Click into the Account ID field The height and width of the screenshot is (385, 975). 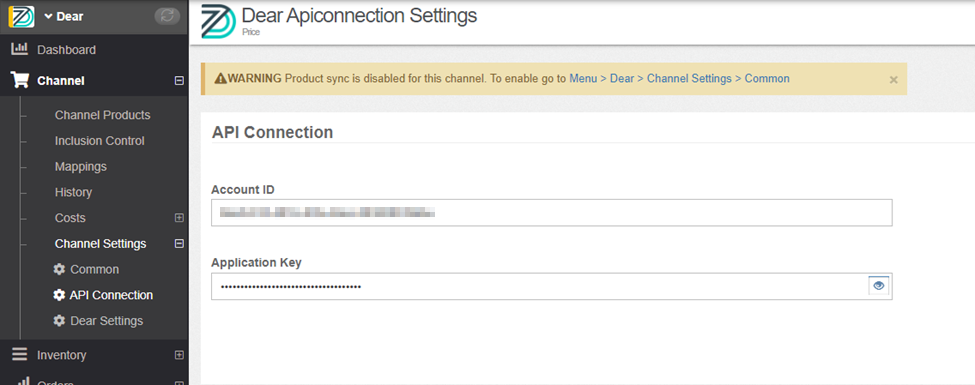tap(552, 213)
